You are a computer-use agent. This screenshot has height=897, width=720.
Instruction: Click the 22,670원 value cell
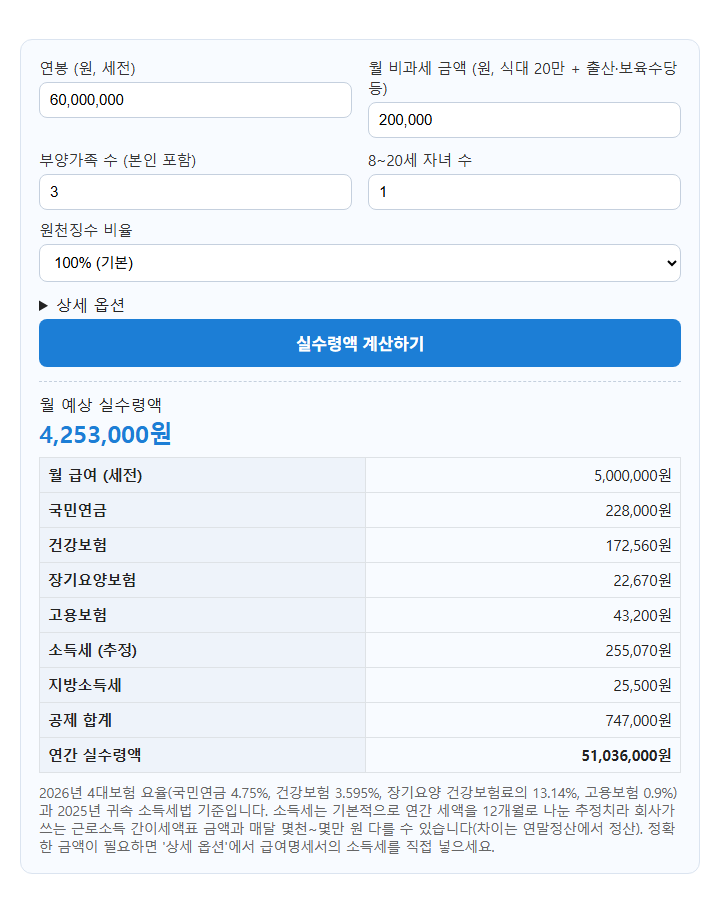point(523,580)
